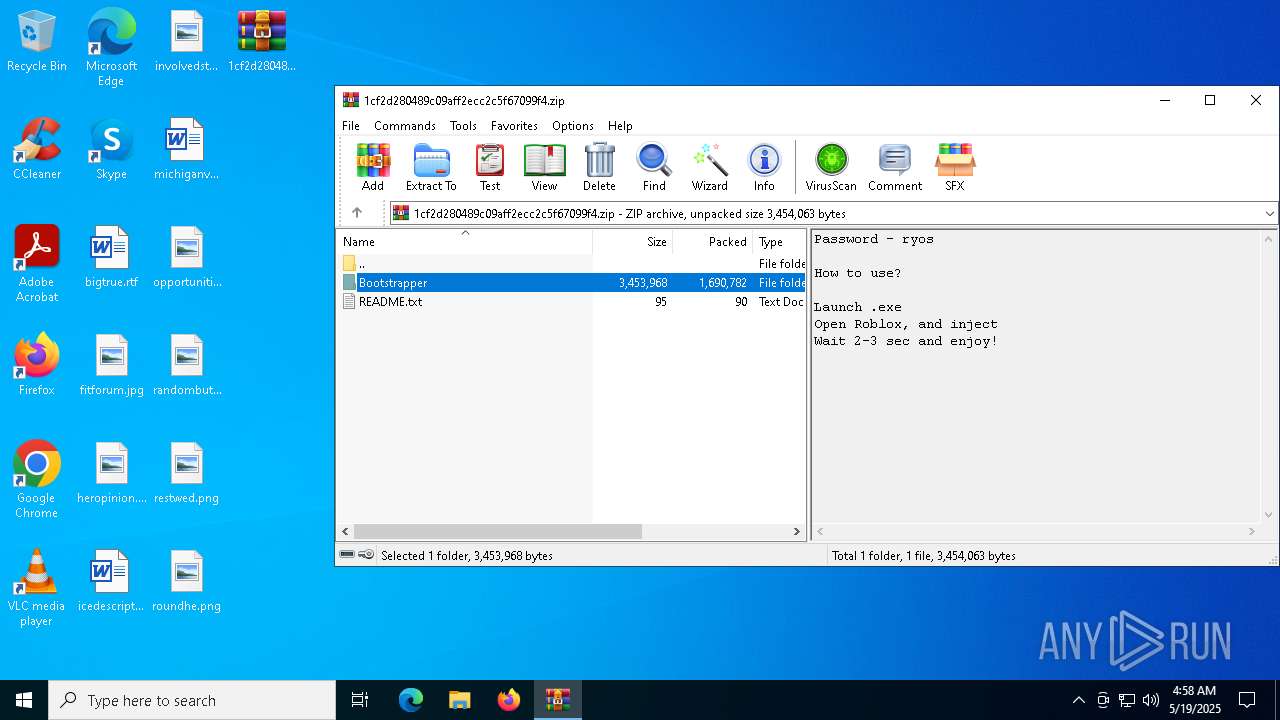Open File Explorer from the taskbar
Image resolution: width=1280 pixels, height=720 pixels.
(x=460, y=700)
